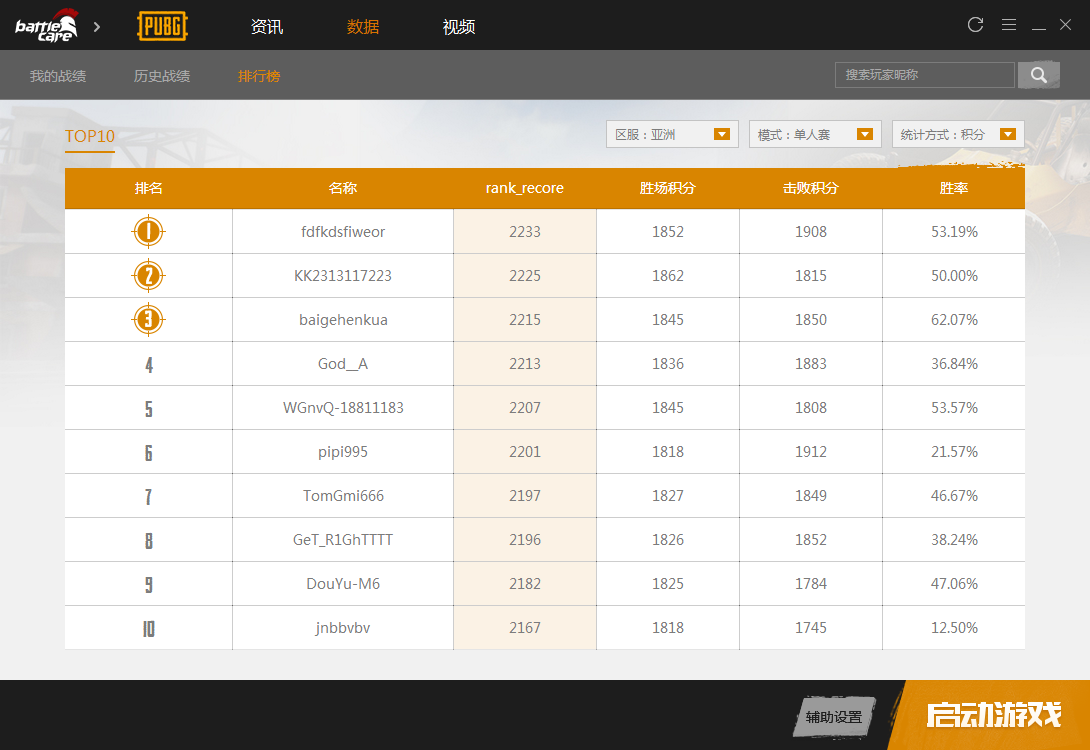This screenshot has height=750, width=1090.
Task: Open the 排行榜 sub-tab
Action: pyautogui.click(x=259, y=76)
